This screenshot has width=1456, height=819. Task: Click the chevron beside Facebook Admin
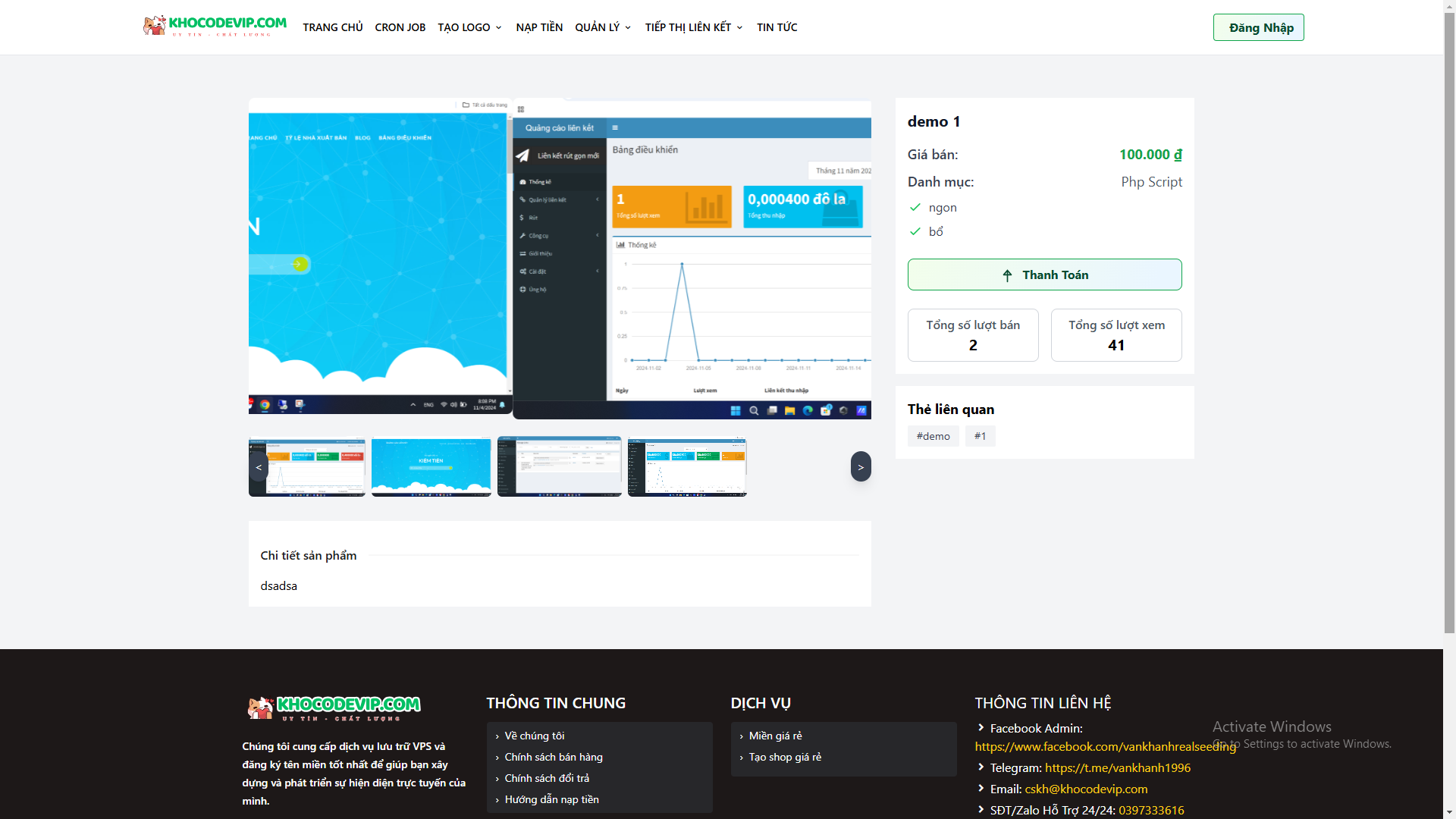pos(981,728)
